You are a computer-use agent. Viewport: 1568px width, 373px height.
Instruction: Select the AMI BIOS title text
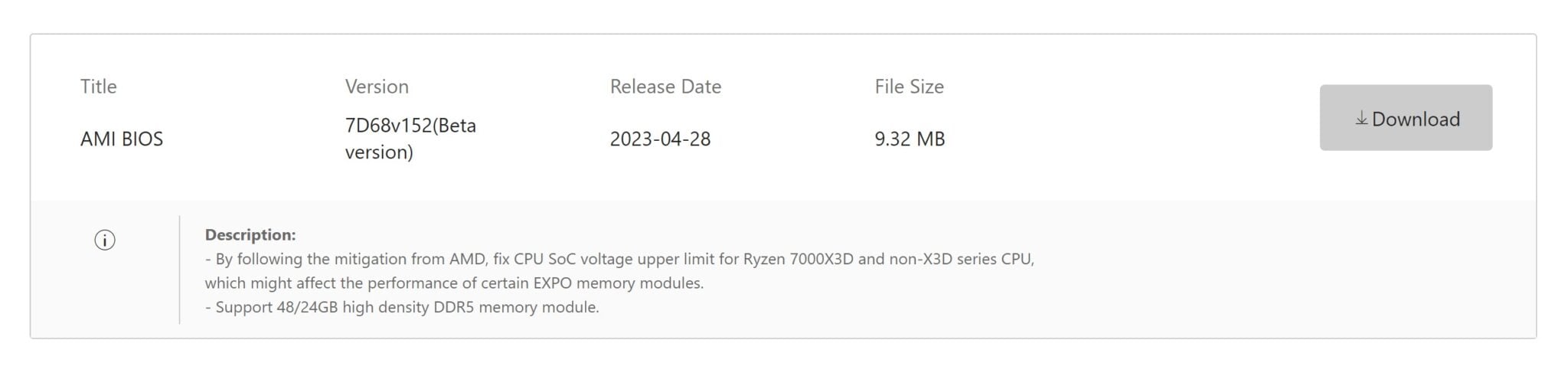click(x=122, y=139)
